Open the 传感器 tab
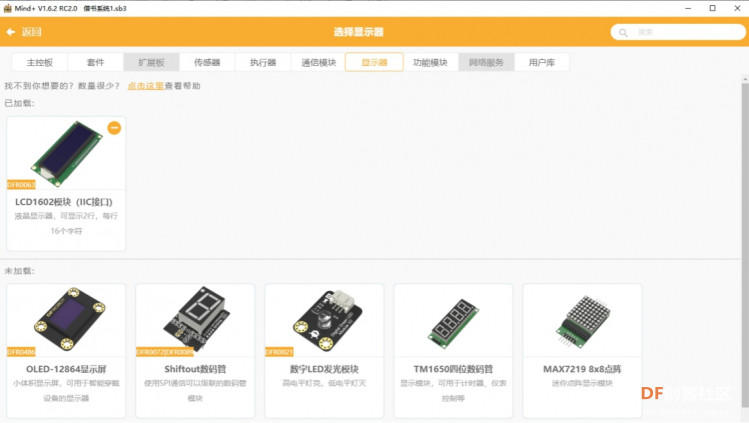749x423 pixels. tap(207, 63)
